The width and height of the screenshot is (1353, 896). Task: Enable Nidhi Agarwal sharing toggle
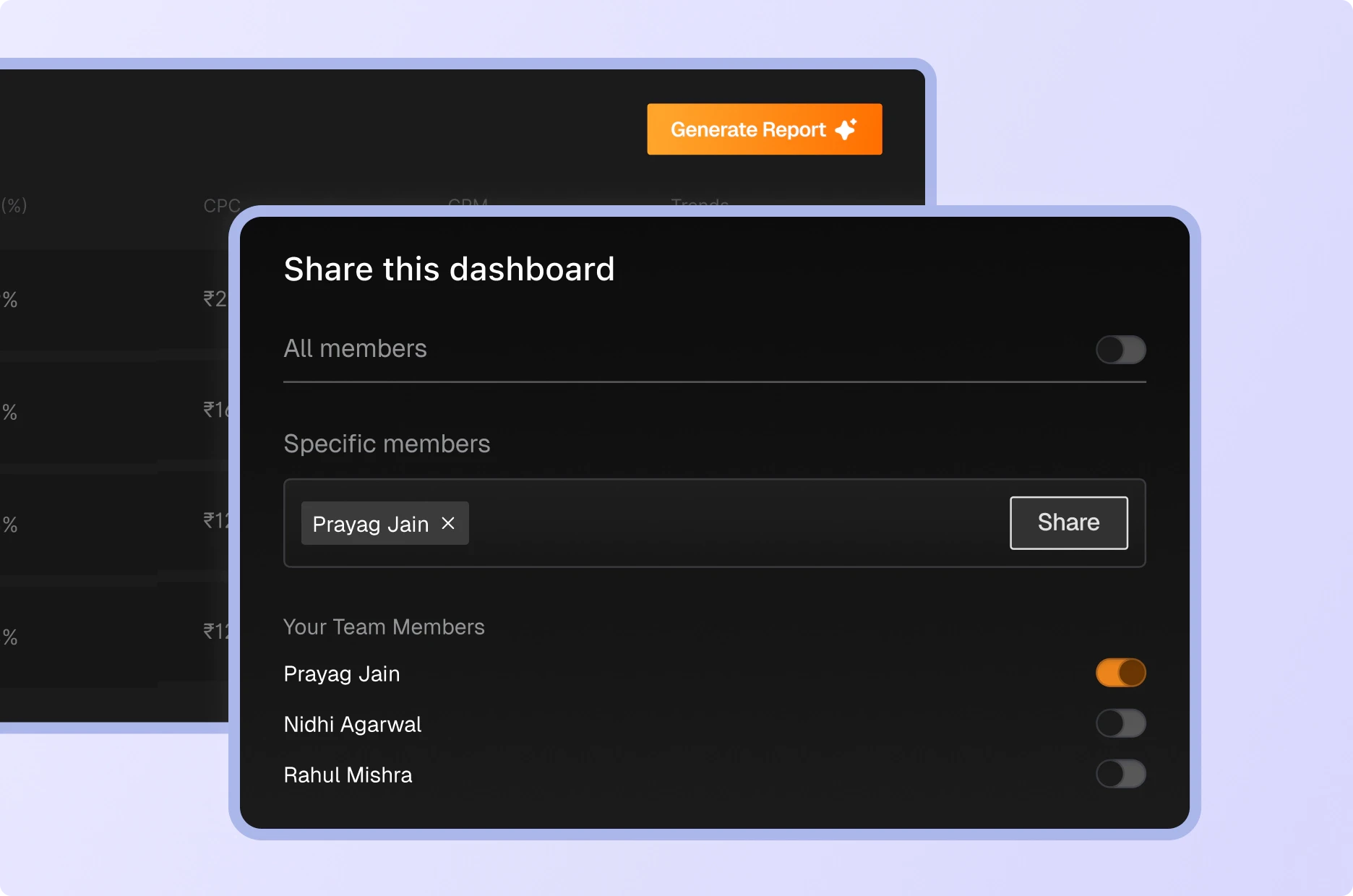pyautogui.click(x=1120, y=723)
